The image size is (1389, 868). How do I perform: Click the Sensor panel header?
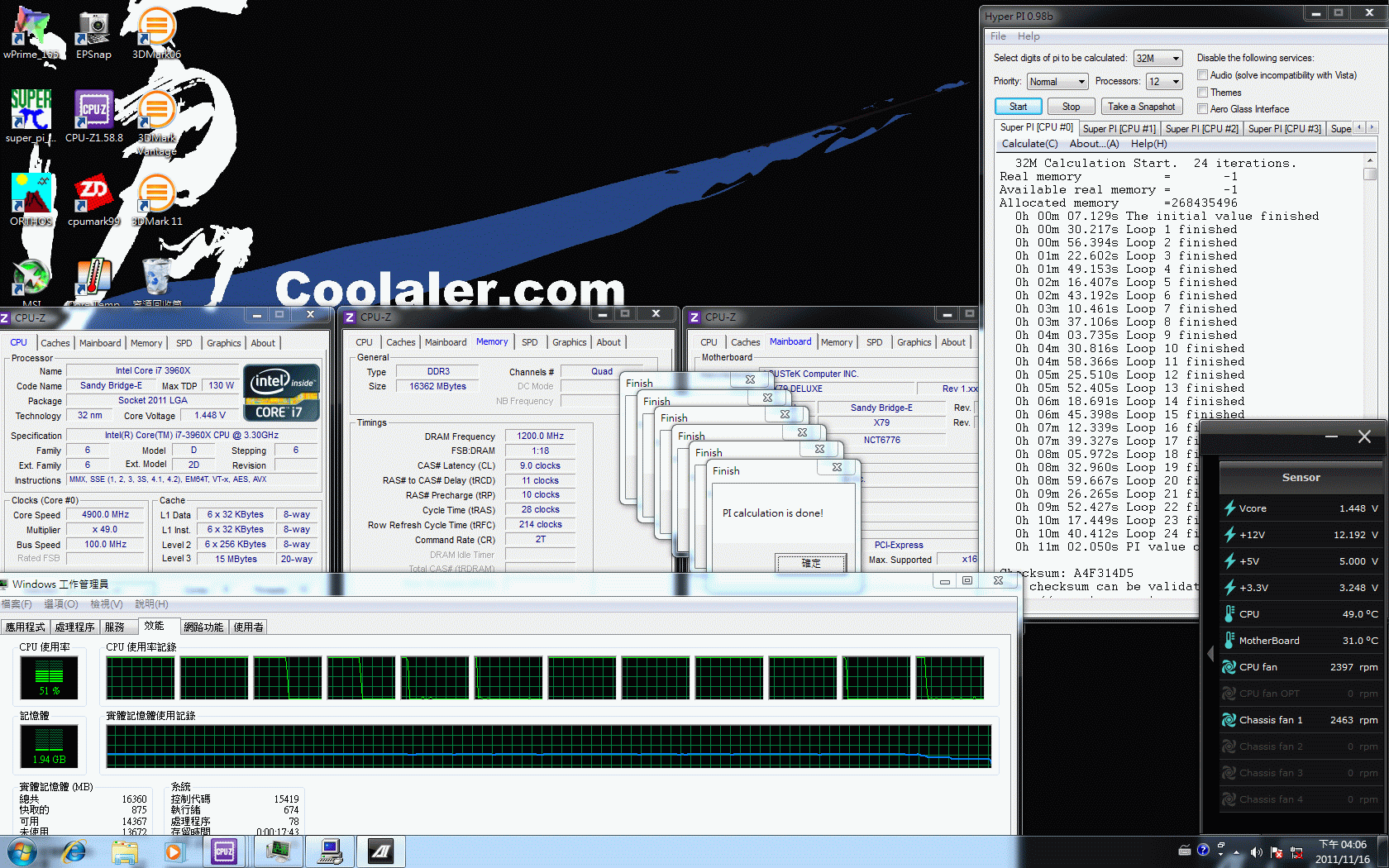(x=1301, y=478)
